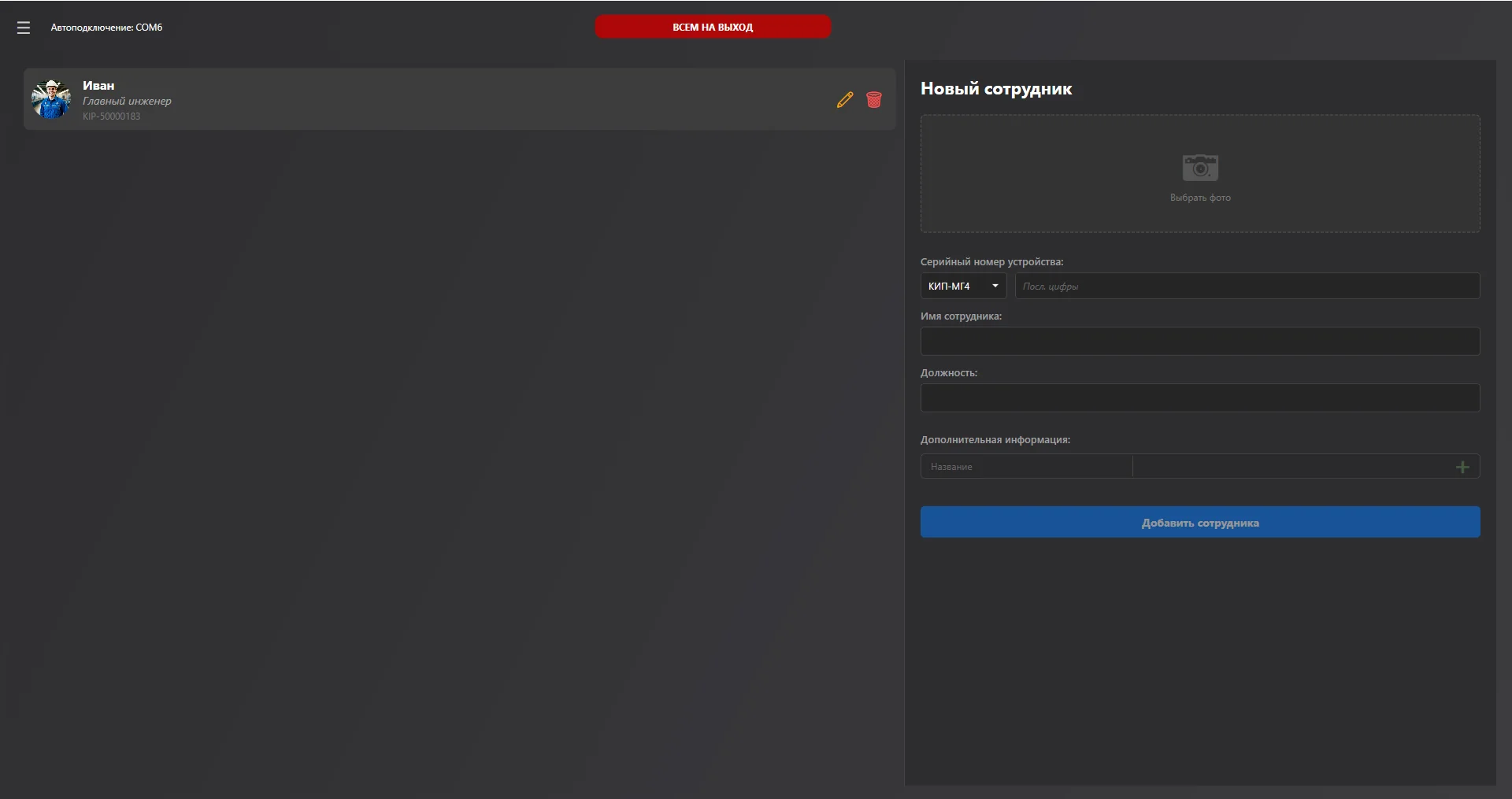Click the Имя сотрудника input field
Viewport: 1512px width, 799px height.
pyautogui.click(x=1199, y=342)
